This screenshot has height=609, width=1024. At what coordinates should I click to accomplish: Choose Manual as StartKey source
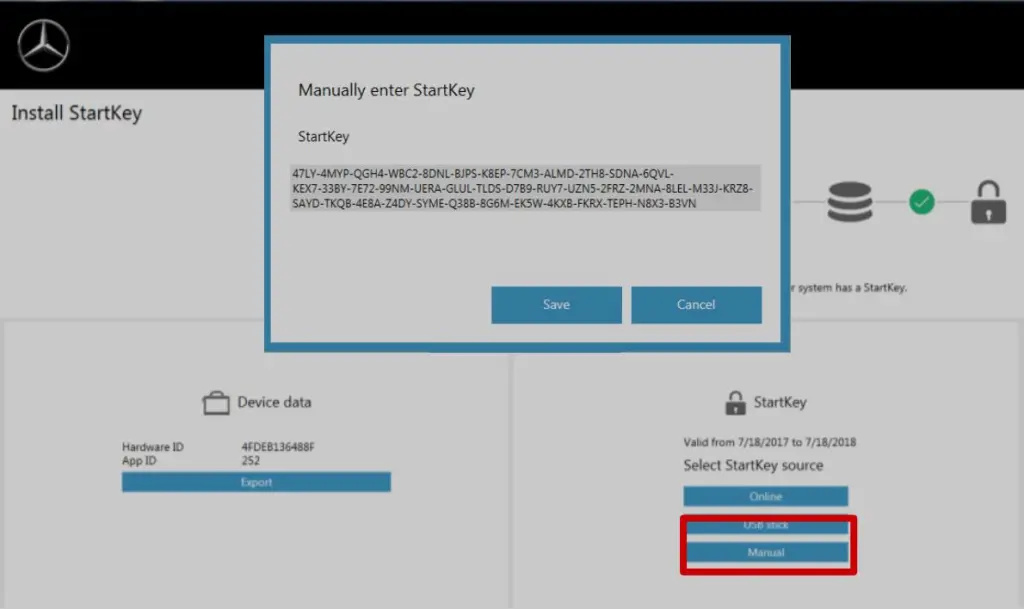pyautogui.click(x=765, y=552)
